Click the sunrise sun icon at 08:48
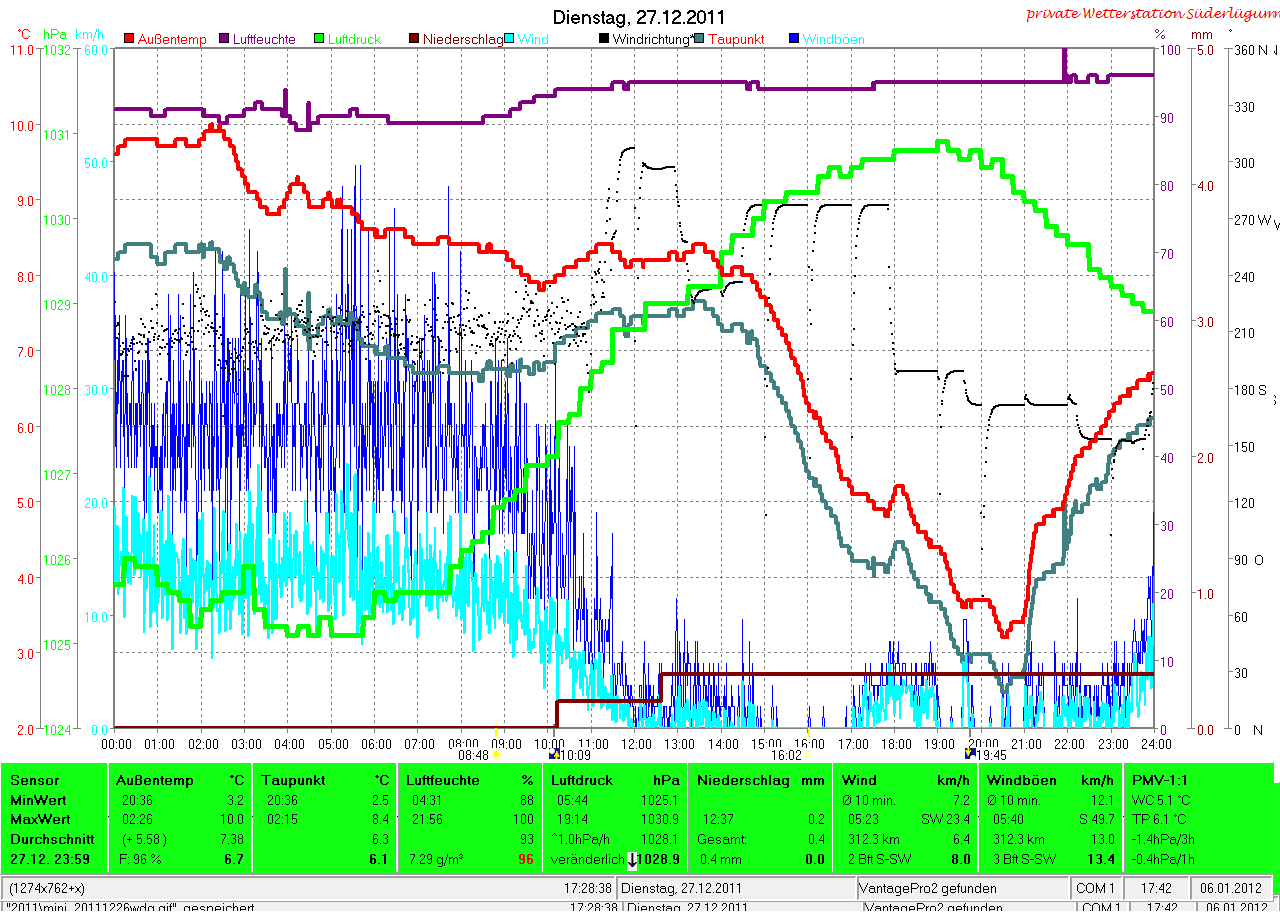 [x=496, y=754]
